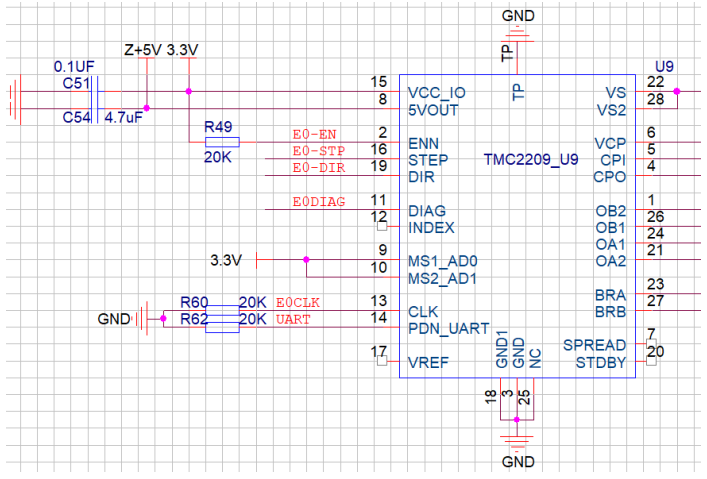Image resolution: width=707 pixels, height=479 pixels.
Task: Click the 20K value under R49
Action: (217, 157)
